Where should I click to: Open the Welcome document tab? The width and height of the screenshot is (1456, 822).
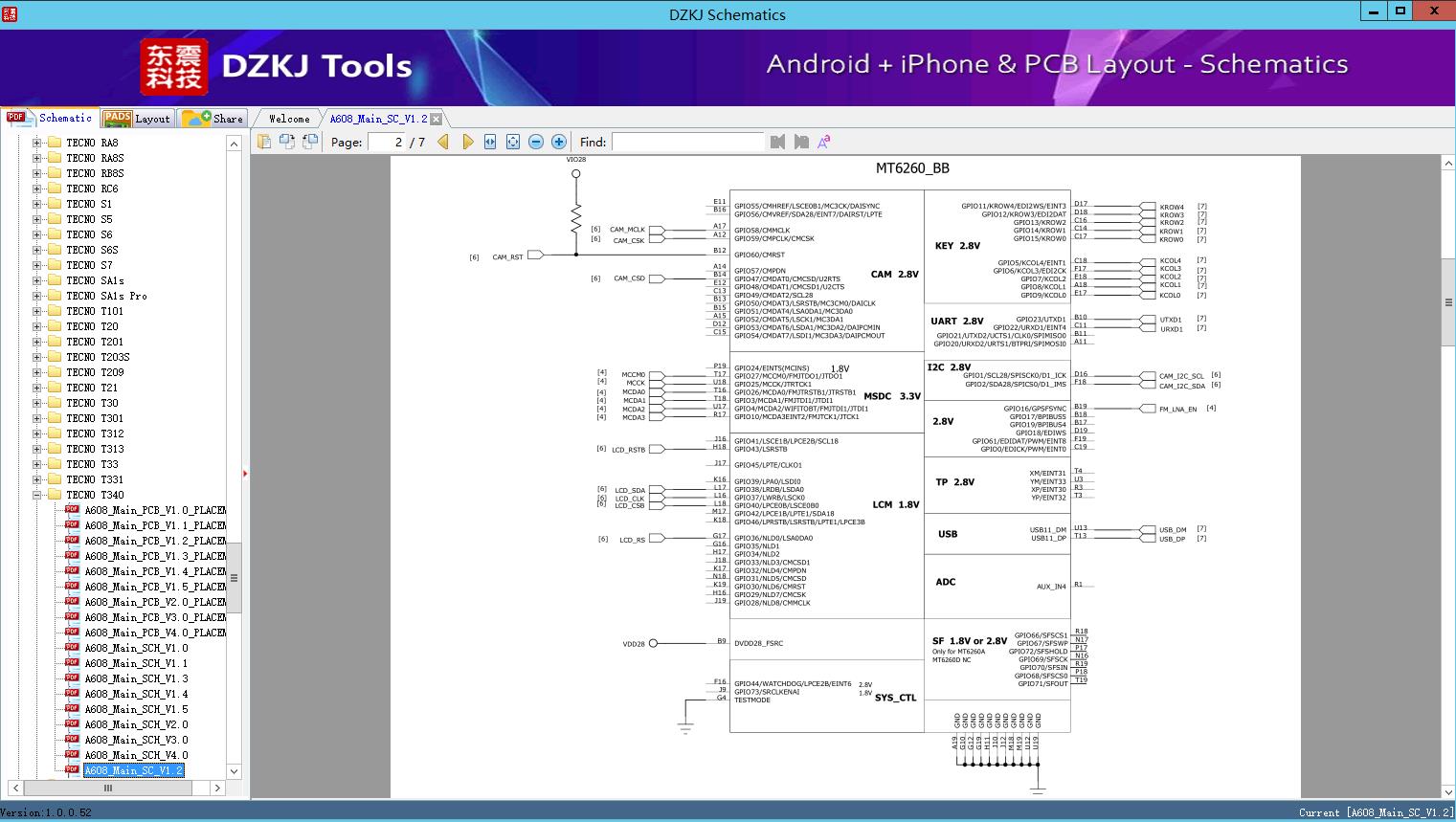click(x=289, y=119)
